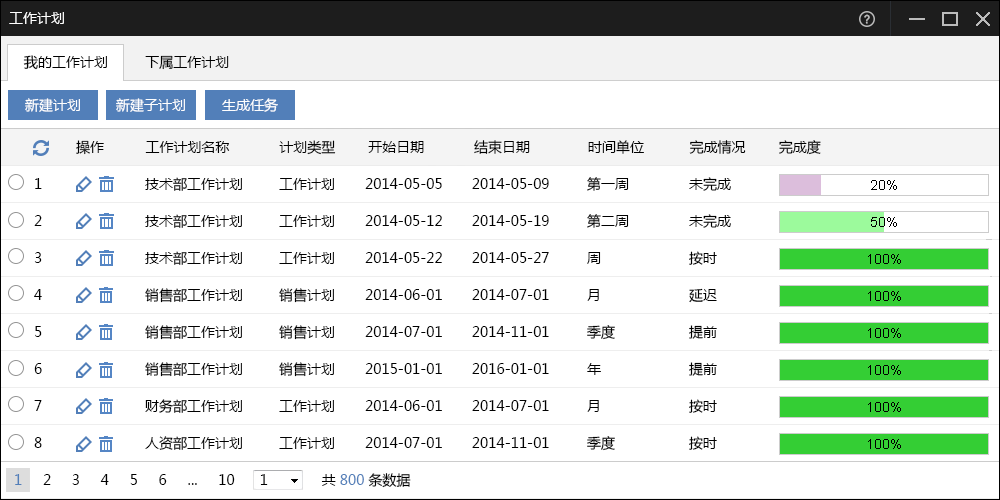Click trash icon for row 7 财务部工作计划
The width and height of the screenshot is (1000, 500).
(107, 406)
